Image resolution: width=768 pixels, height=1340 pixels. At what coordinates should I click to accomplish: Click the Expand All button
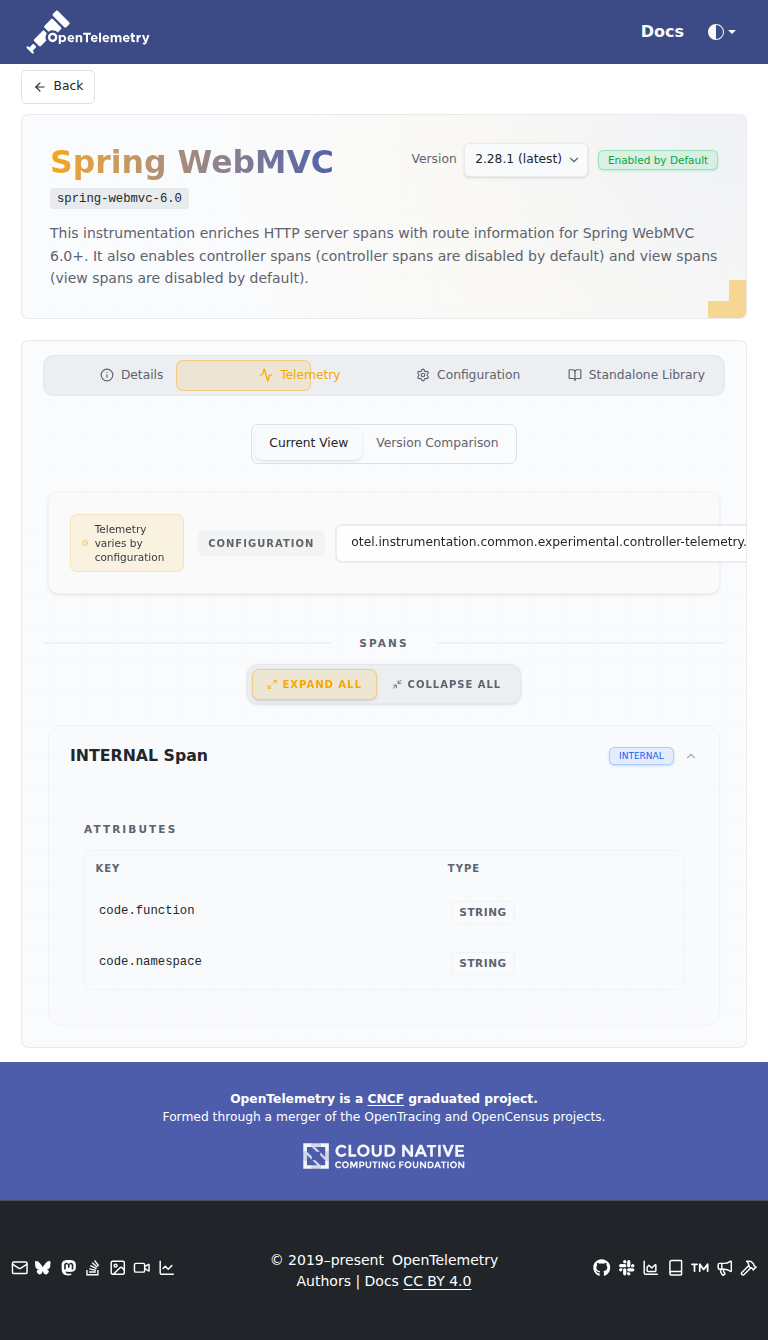(x=314, y=684)
